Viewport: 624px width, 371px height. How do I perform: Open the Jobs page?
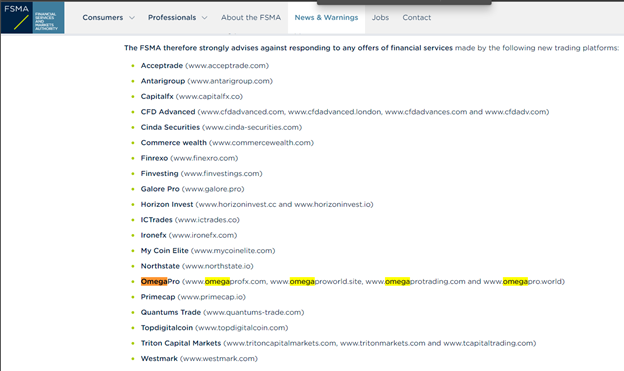(380, 18)
